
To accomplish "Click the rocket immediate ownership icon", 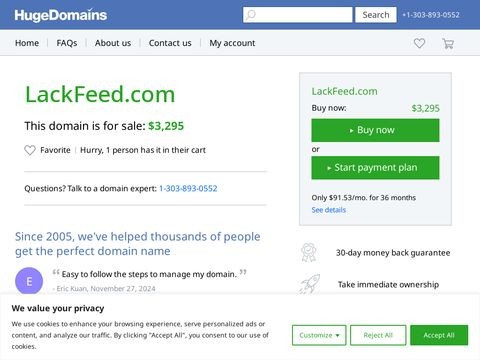I will tap(310, 284).
